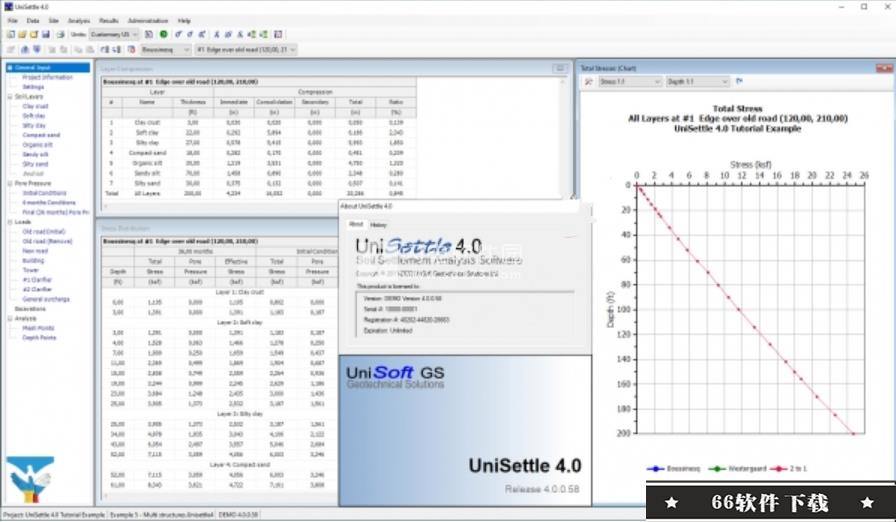Click the flag icon right of Depth dropdown

tap(739, 82)
